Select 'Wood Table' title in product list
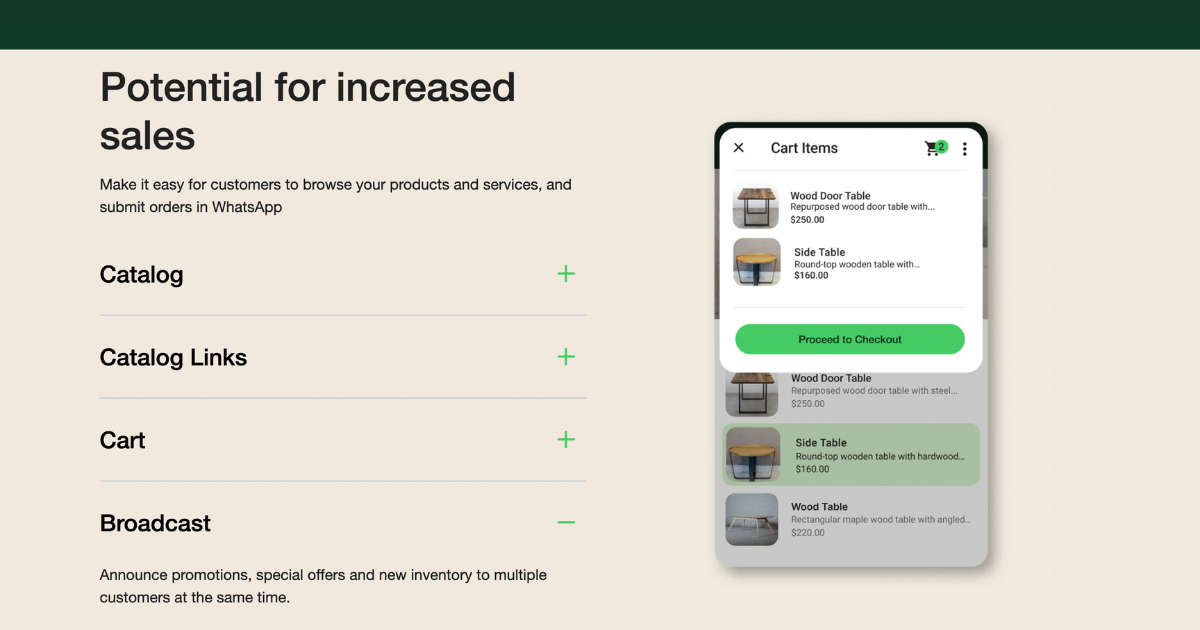 819,507
